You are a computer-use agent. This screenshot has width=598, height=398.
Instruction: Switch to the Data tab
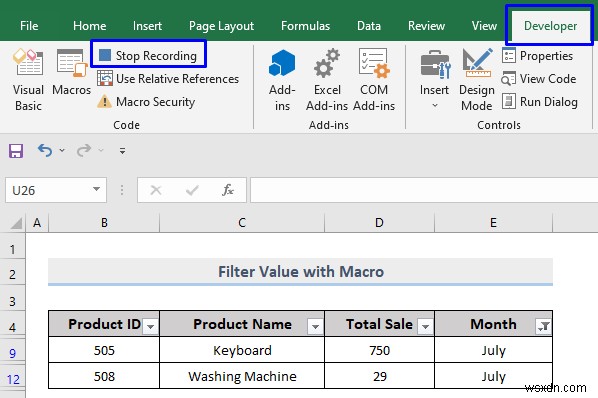click(x=369, y=26)
